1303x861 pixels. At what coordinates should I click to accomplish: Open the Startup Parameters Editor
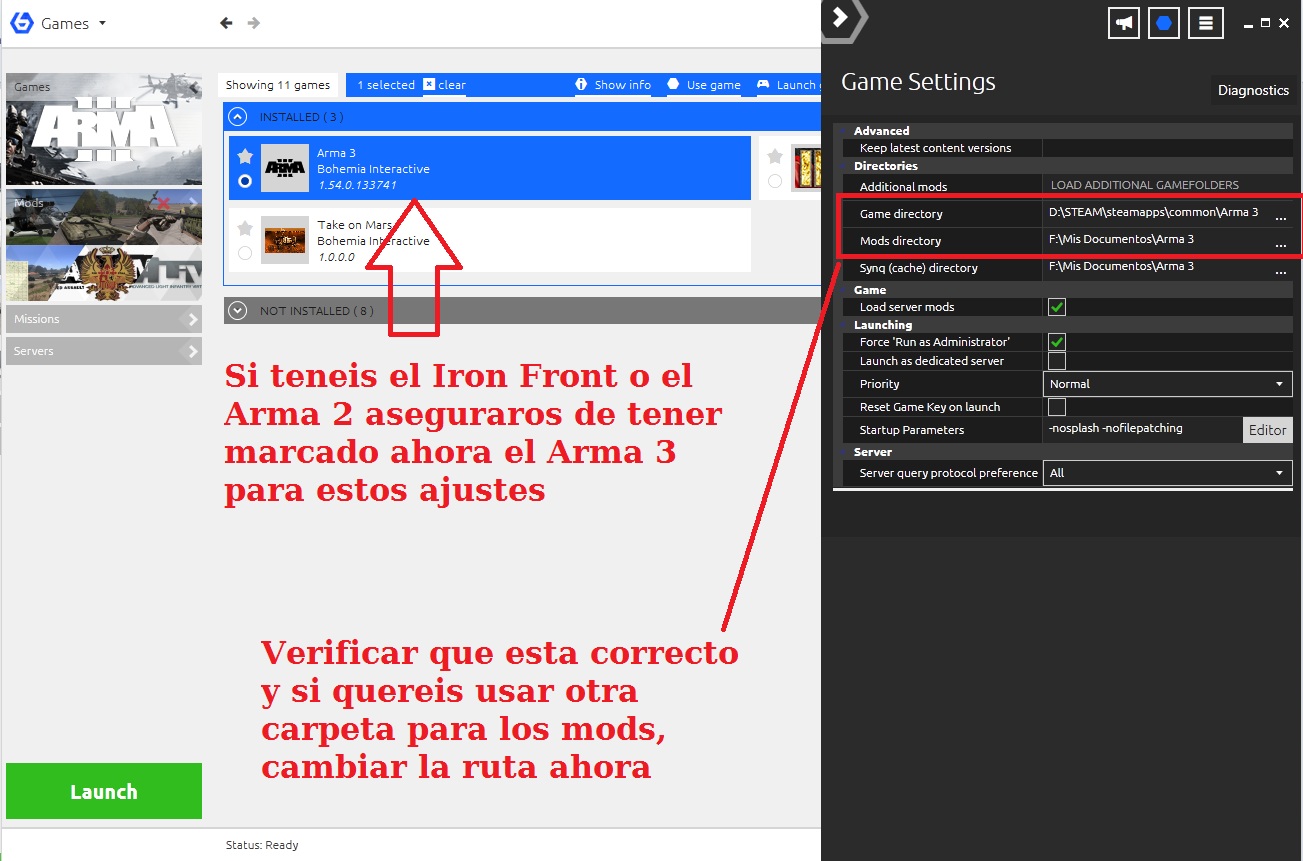tap(1267, 430)
